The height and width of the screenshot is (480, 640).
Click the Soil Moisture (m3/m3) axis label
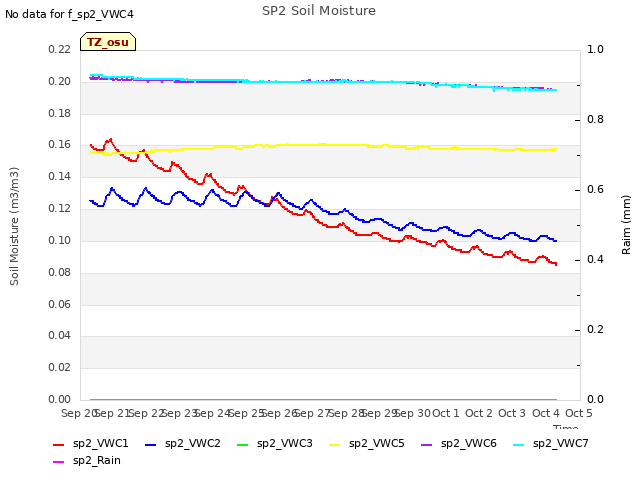[14, 226]
